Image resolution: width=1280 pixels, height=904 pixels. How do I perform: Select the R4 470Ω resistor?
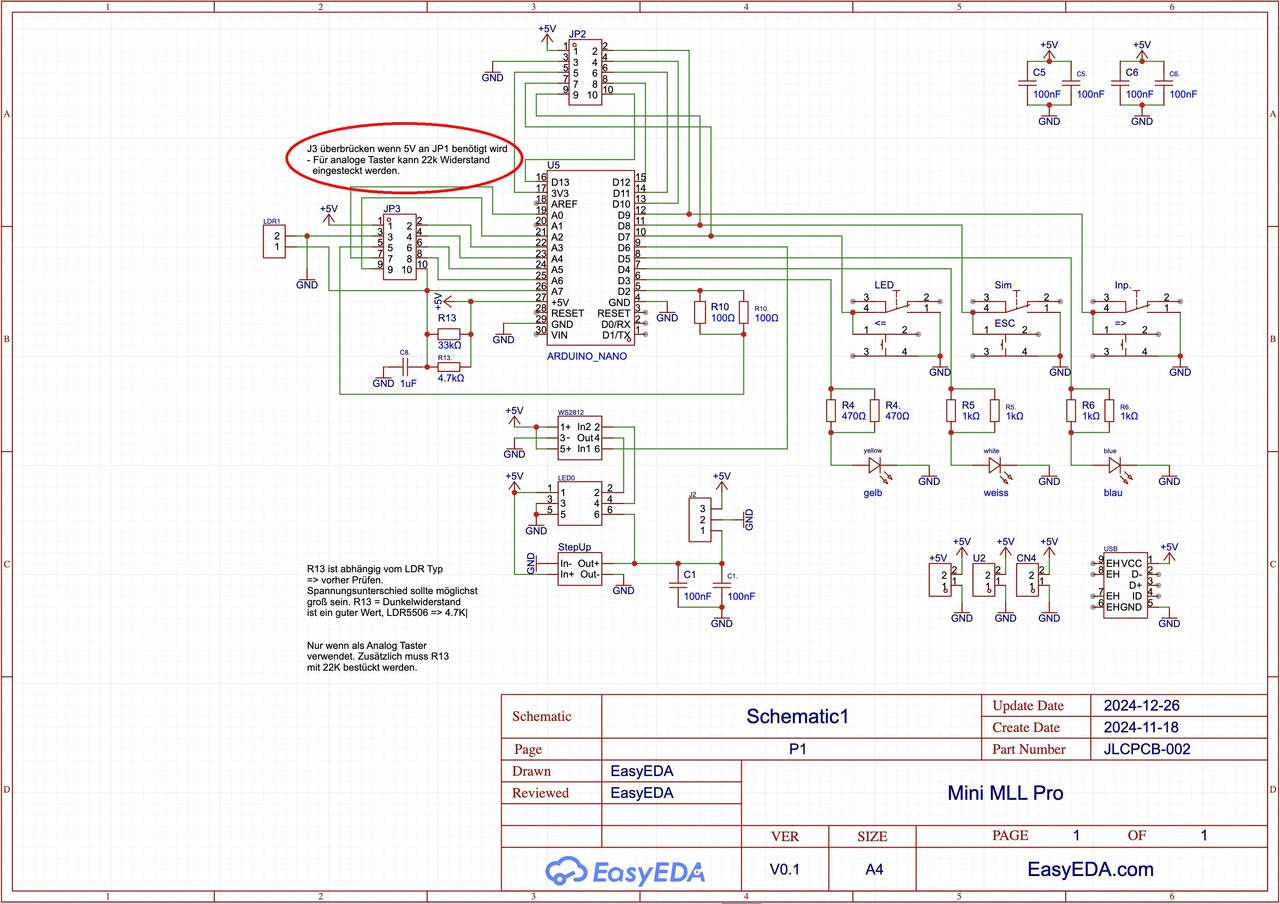click(830, 410)
